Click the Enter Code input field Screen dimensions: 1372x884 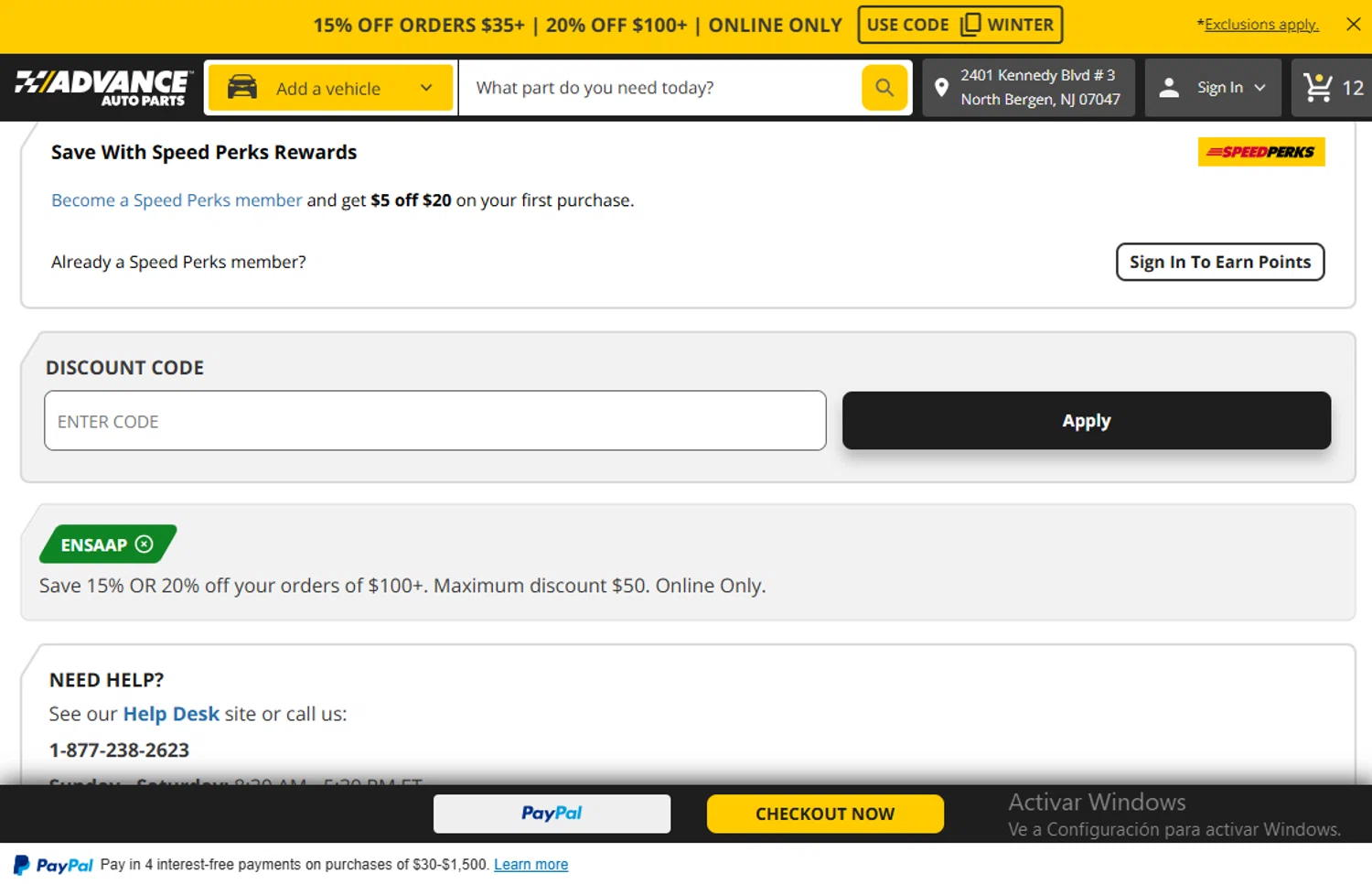[434, 421]
